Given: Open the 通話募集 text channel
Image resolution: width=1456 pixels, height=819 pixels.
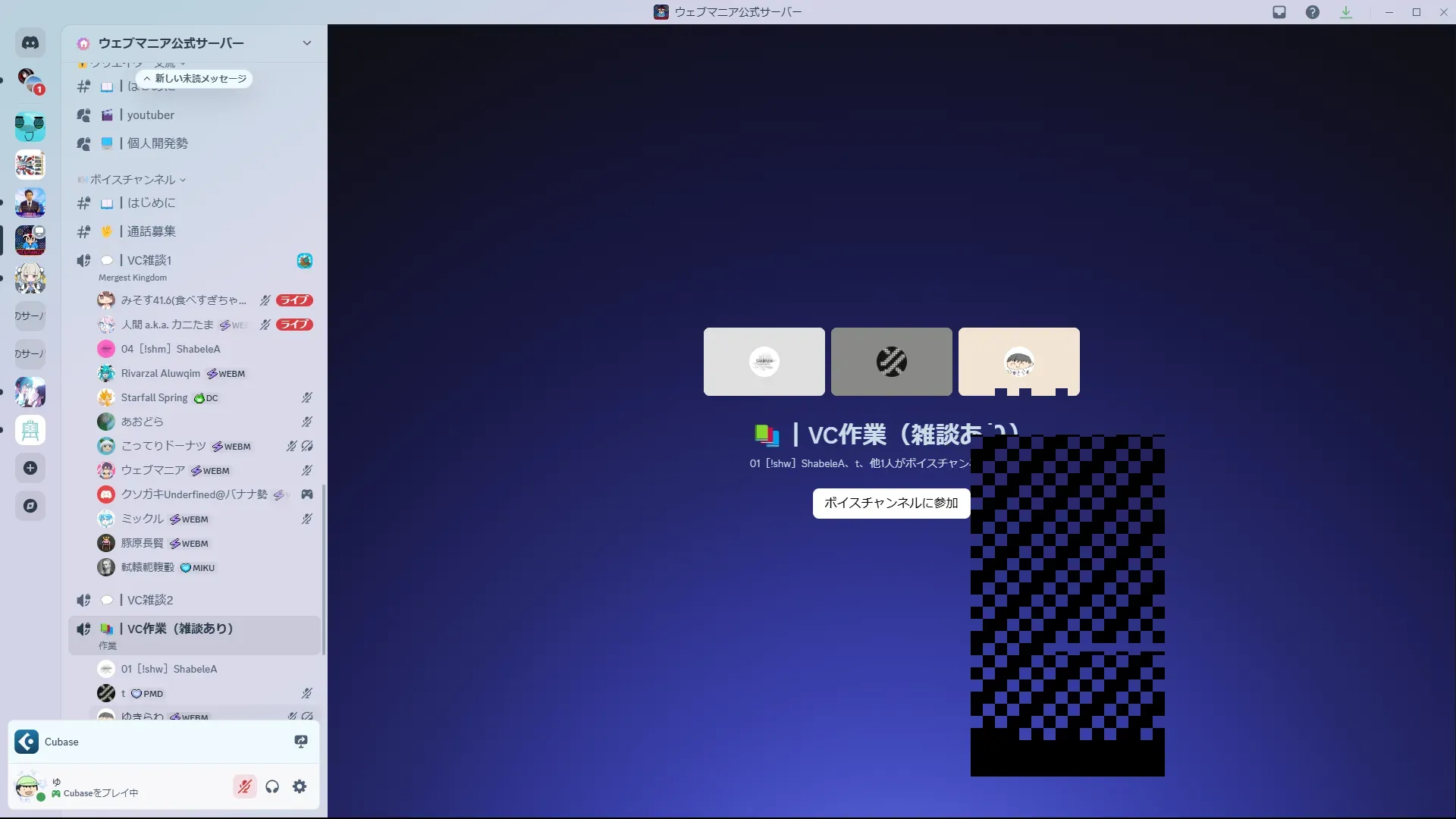Looking at the screenshot, I should (152, 231).
